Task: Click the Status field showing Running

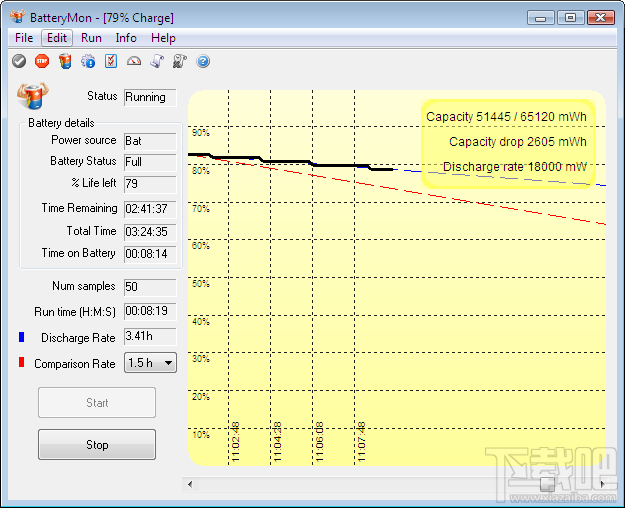Action: [x=150, y=97]
